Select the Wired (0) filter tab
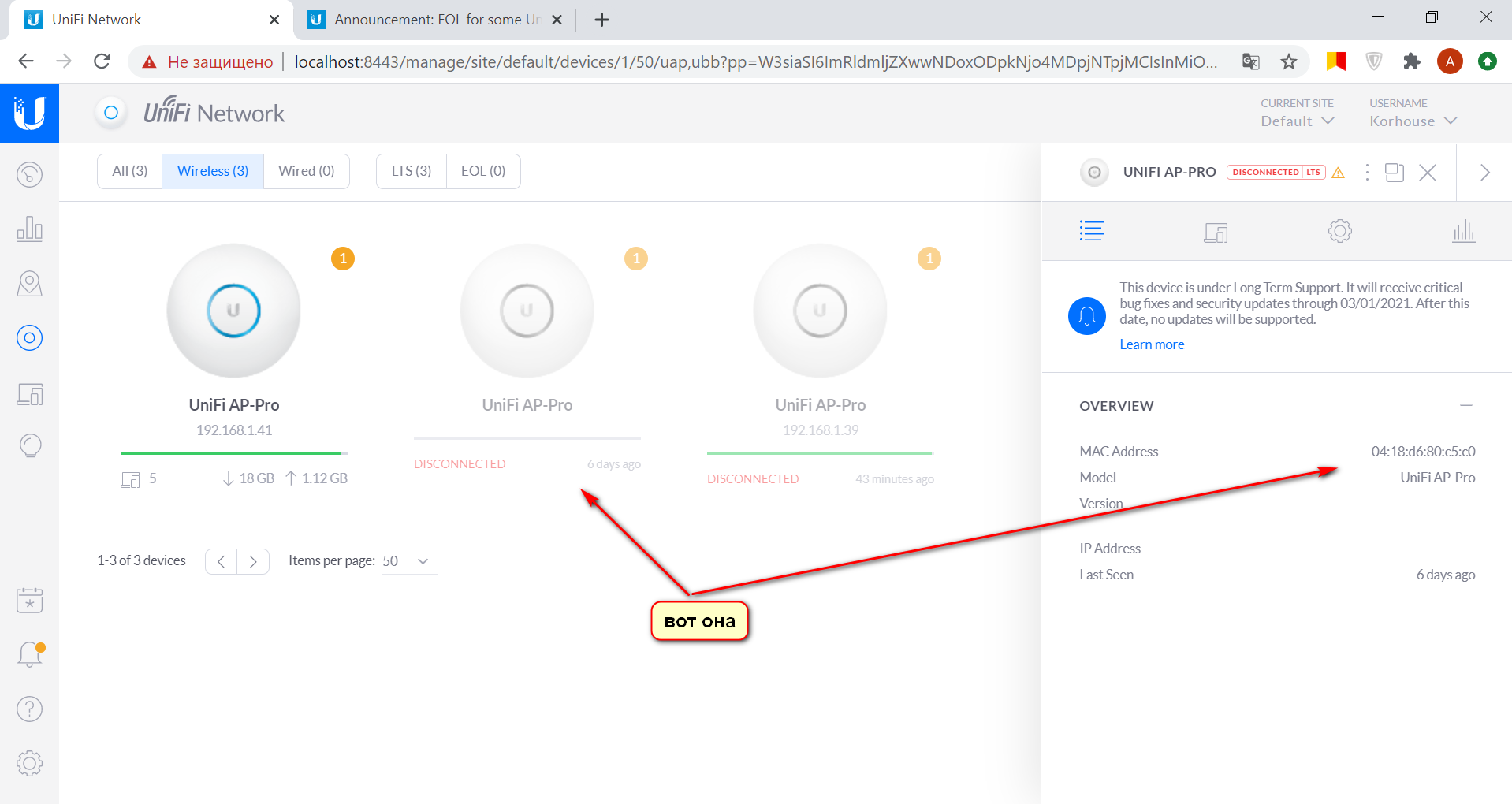The height and width of the screenshot is (804, 1512). [x=306, y=171]
